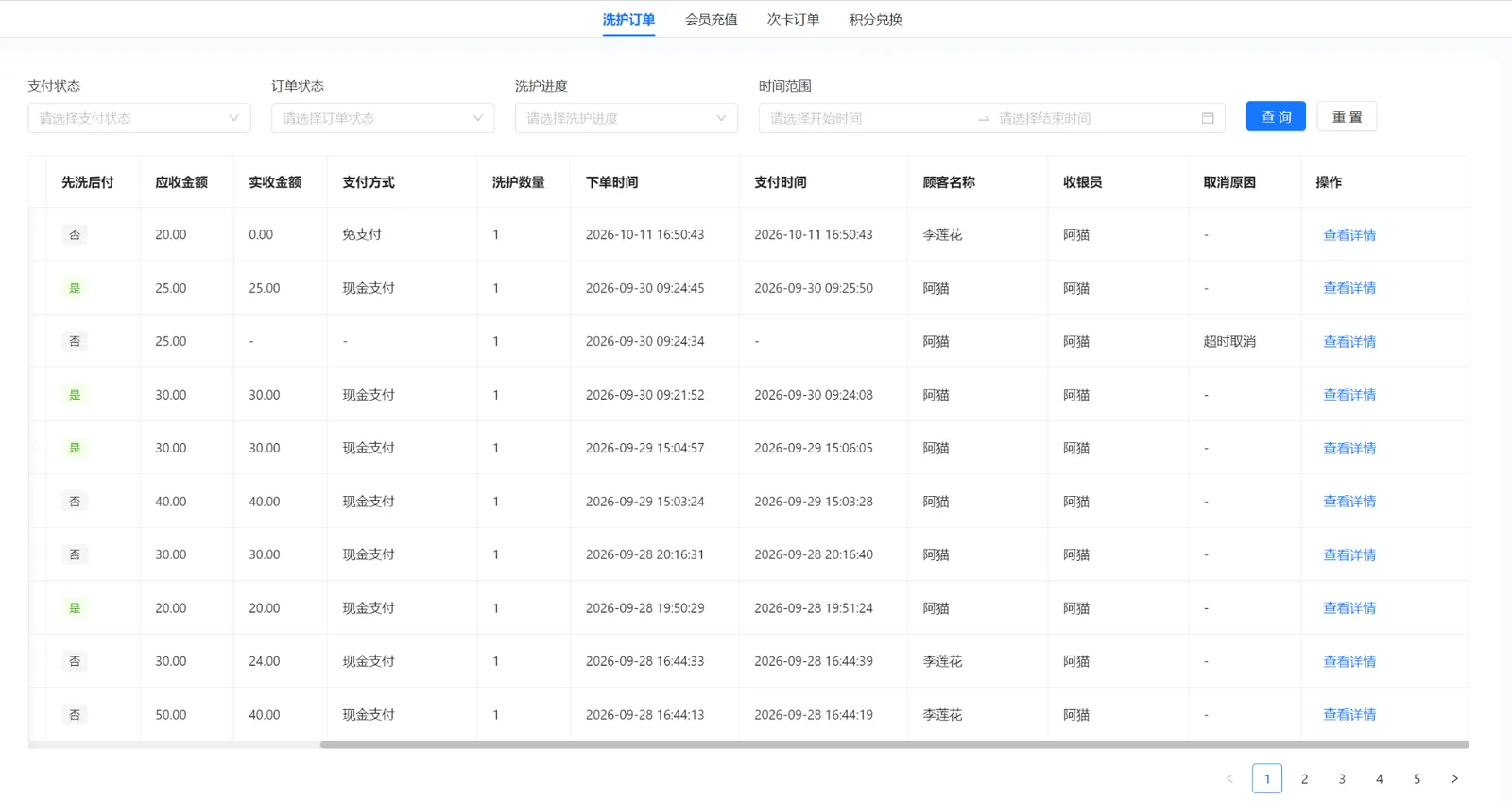1512x801 pixels.
Task: Click the 重置 reset button
Action: 1347,116
